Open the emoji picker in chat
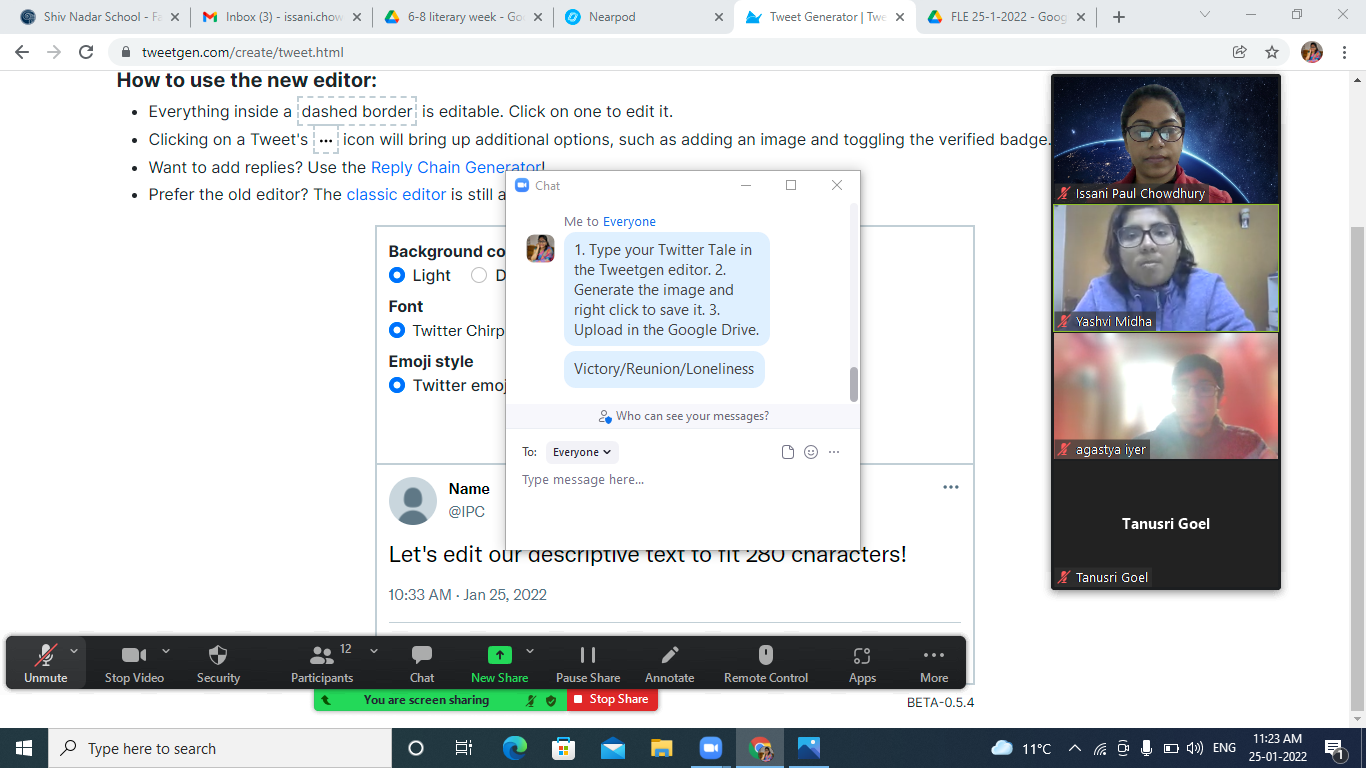This screenshot has height=768, width=1366. [811, 452]
